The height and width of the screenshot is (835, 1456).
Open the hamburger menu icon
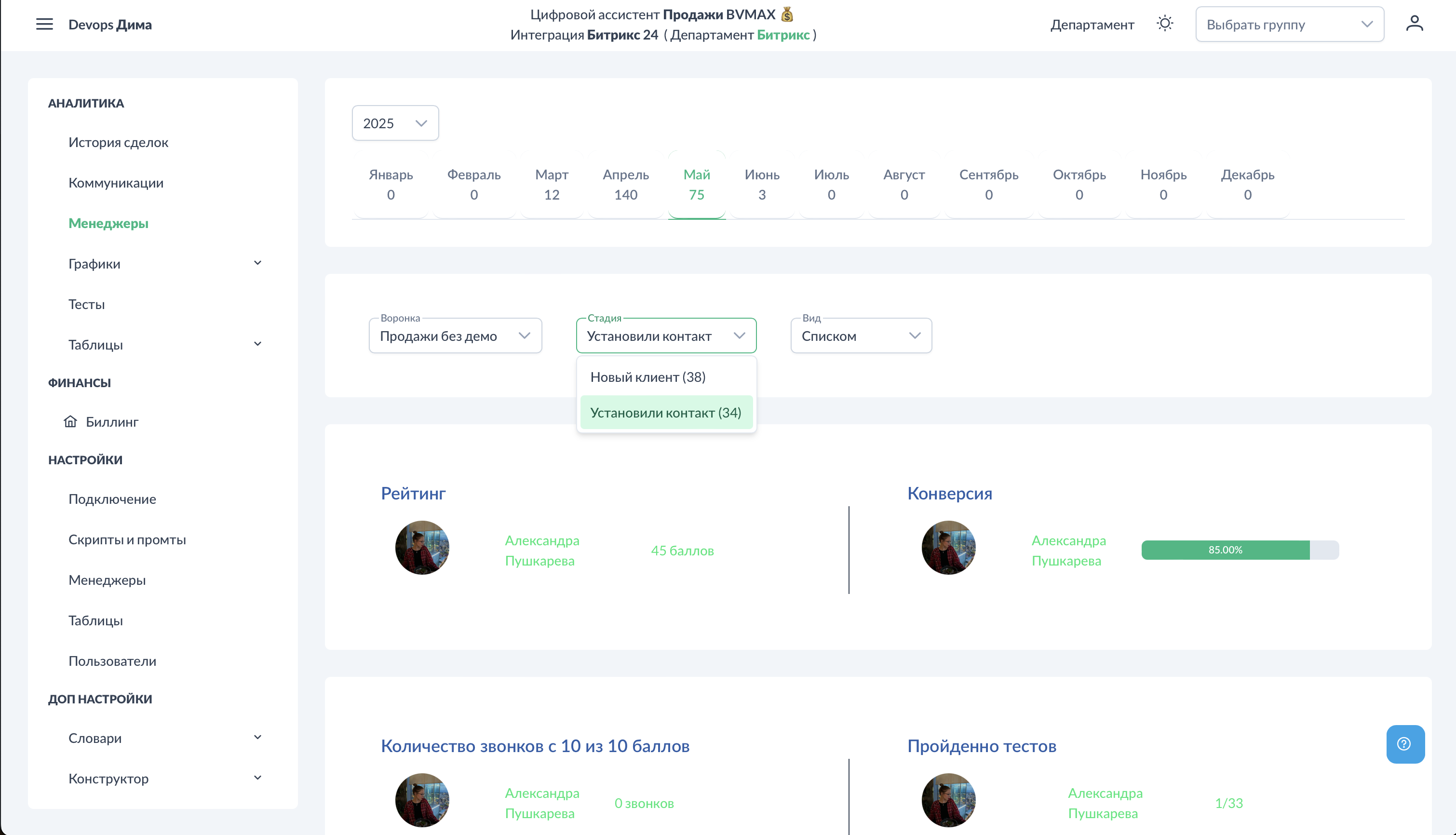[x=44, y=24]
